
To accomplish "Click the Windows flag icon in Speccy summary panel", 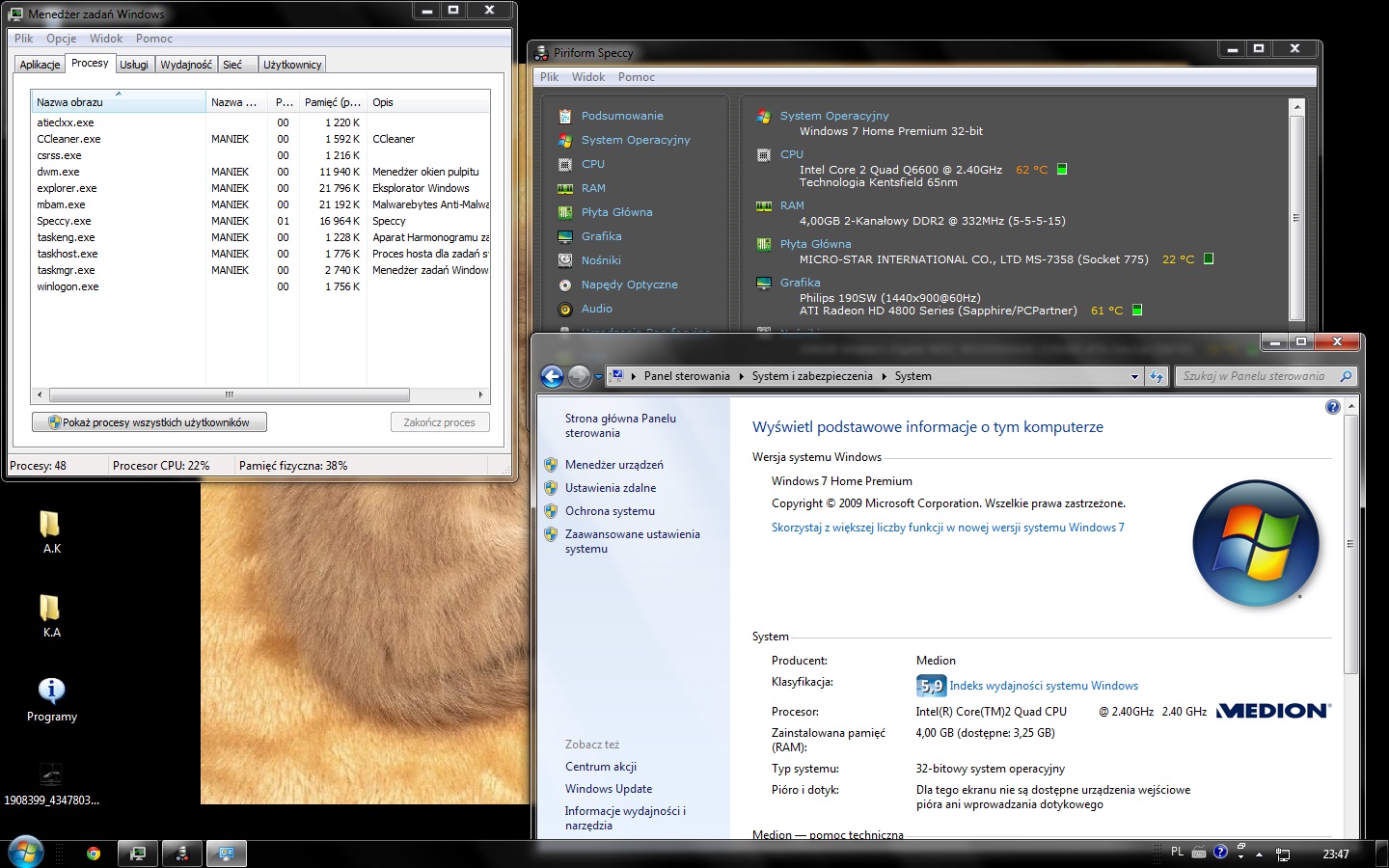I will click(x=764, y=116).
